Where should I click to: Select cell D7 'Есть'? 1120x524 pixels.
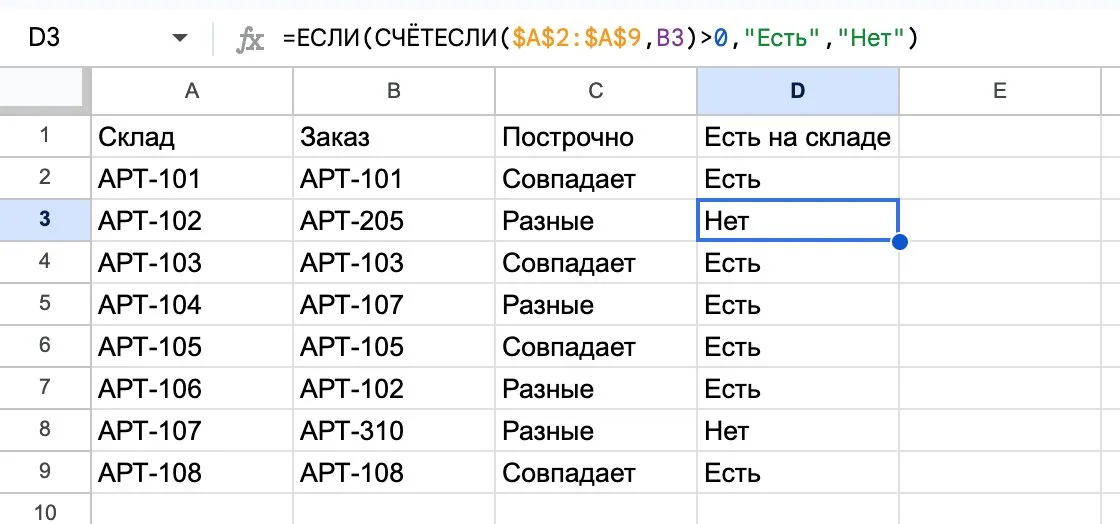798,388
